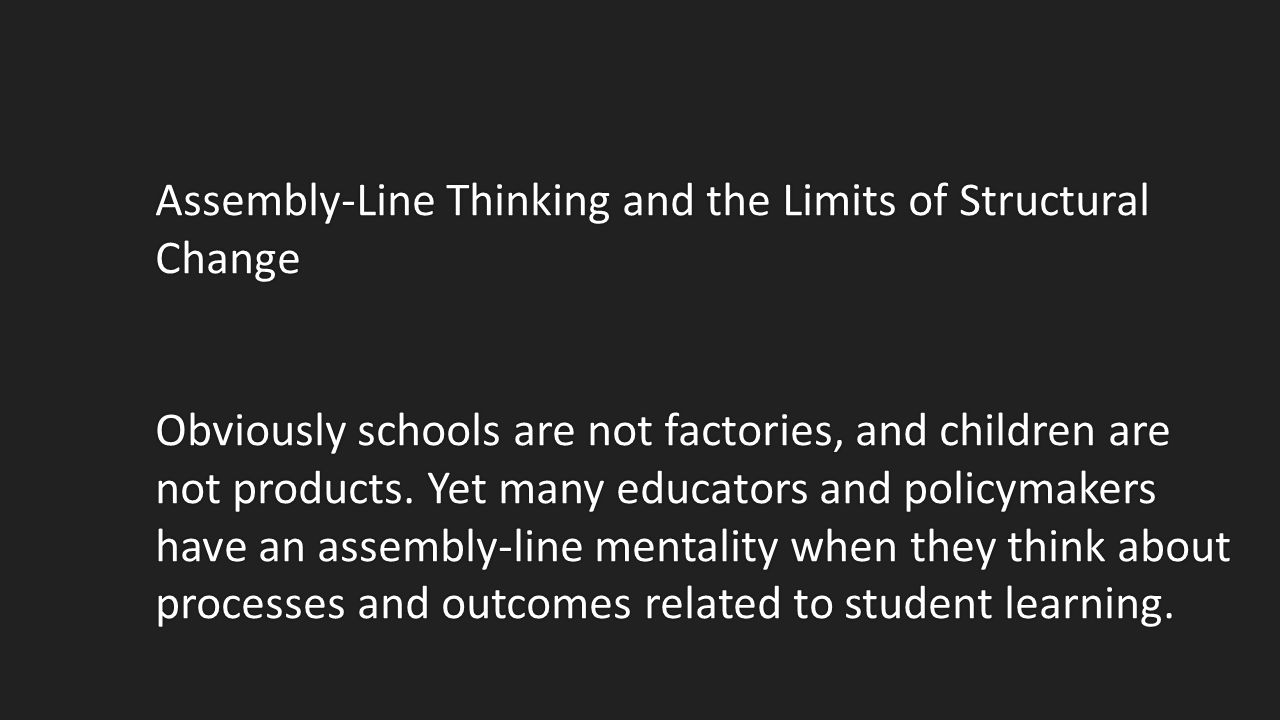
Task: Click the word "outcomes" in the last line
Action: tap(537, 606)
